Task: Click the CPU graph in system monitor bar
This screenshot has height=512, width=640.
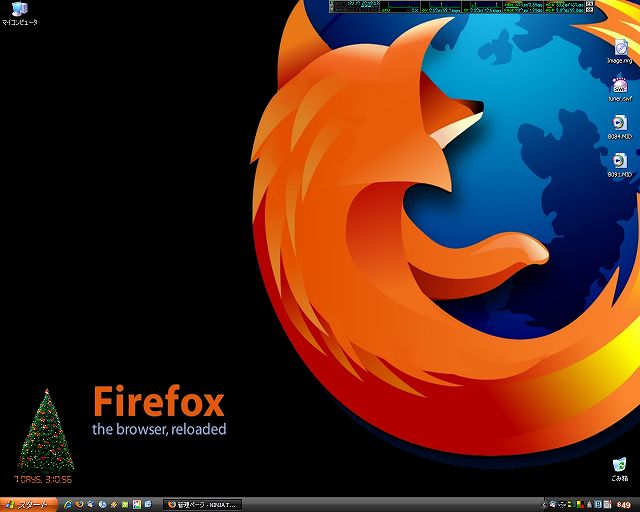Action: pos(400,7)
